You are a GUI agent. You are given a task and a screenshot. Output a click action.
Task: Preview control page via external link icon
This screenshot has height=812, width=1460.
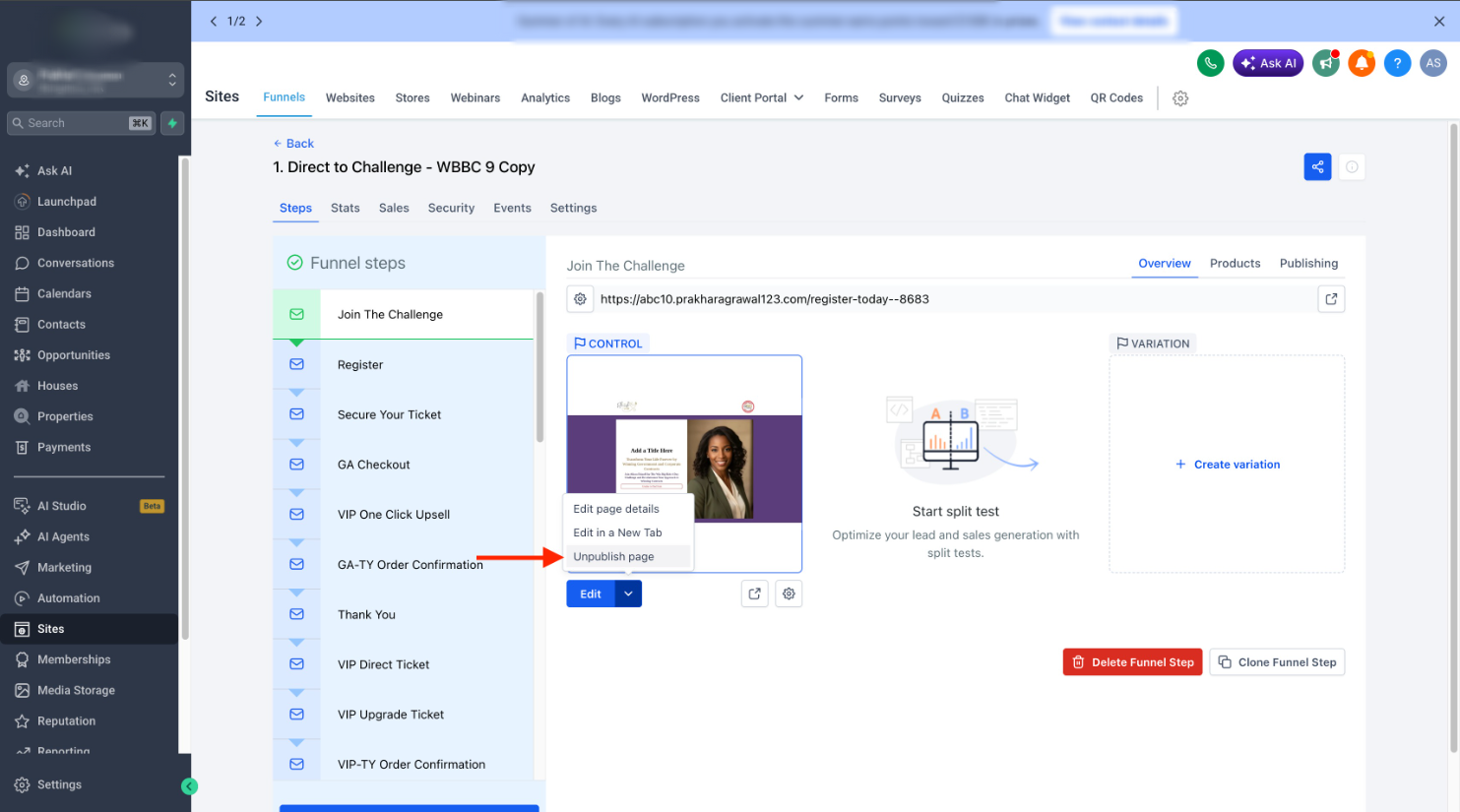754,593
